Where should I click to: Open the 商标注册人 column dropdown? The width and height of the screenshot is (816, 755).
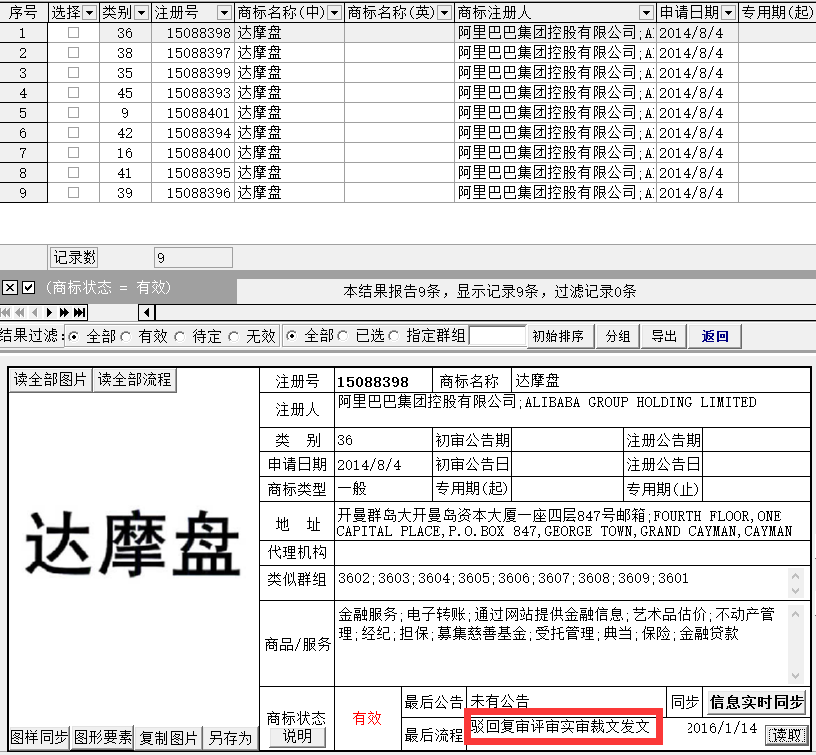[646, 12]
